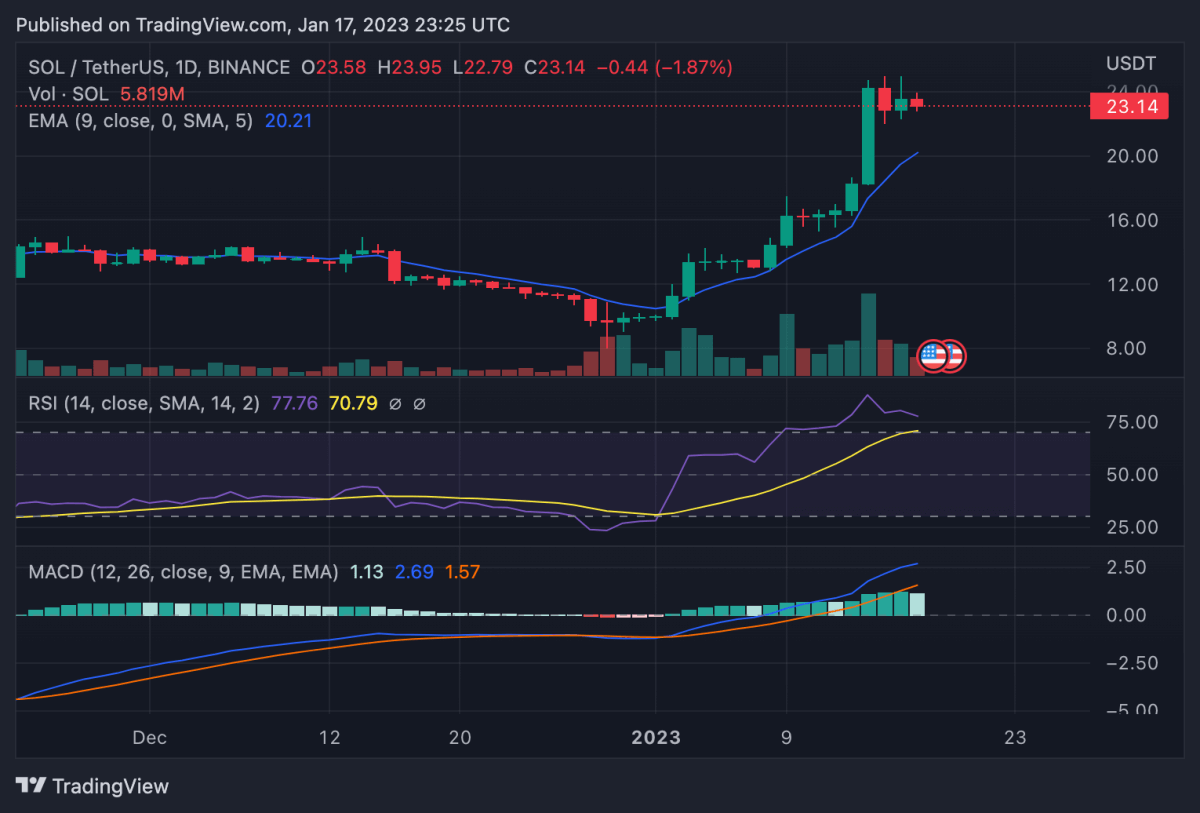The image size is (1200, 813).
Task: Open the front US flag economic event marker
Action: coord(933,355)
